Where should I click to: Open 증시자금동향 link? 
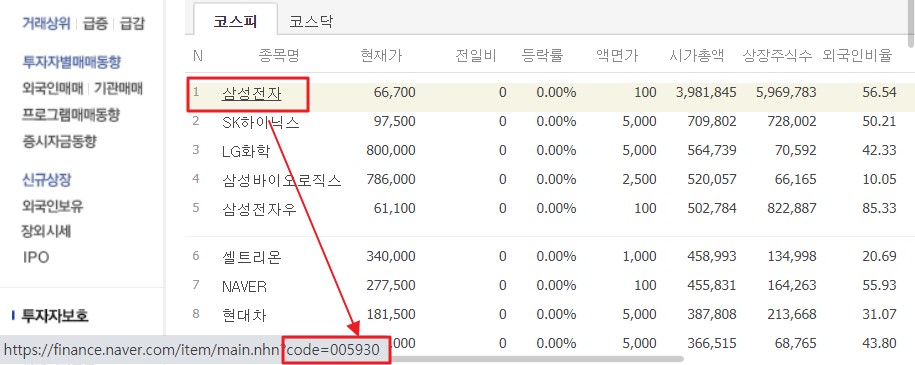pos(59,141)
